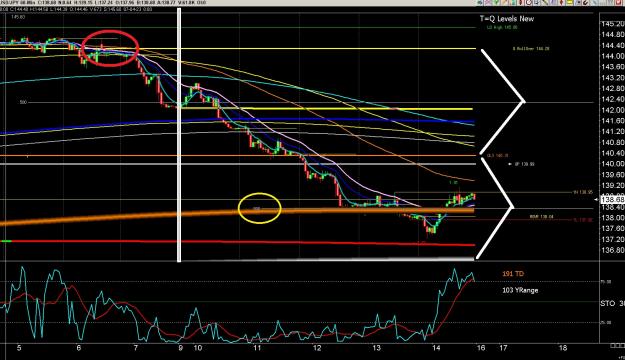Click the 103 YRange indicator text
Image resolution: width=625 pixels, height=360 pixels.
pyautogui.click(x=520, y=290)
